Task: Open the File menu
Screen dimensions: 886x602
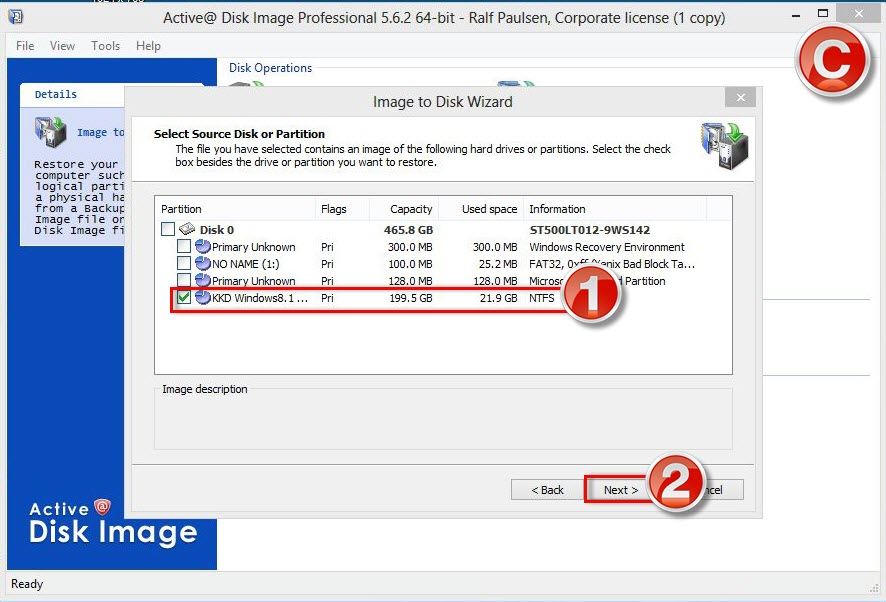Action: click(x=25, y=46)
